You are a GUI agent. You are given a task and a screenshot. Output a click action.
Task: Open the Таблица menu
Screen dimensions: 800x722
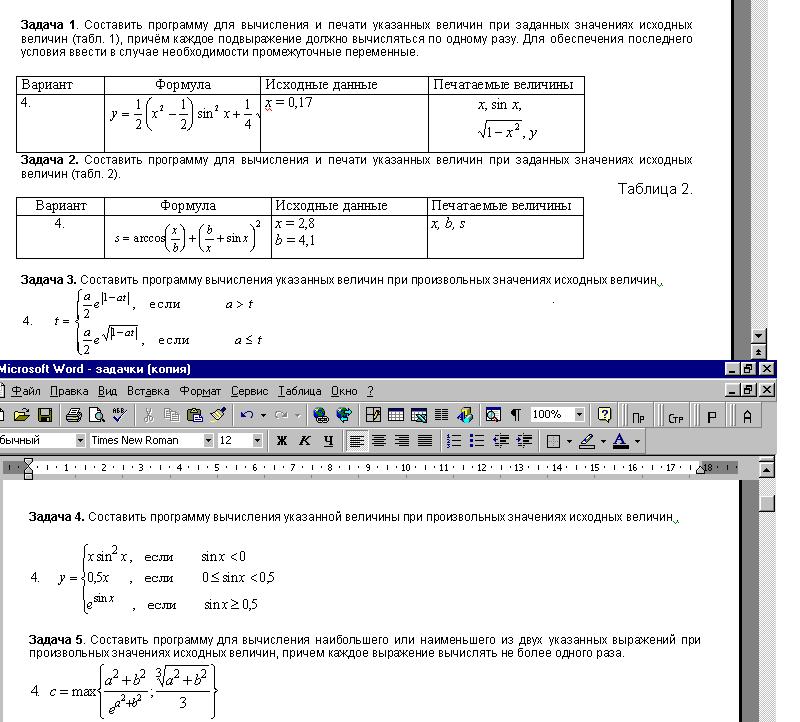[299, 391]
